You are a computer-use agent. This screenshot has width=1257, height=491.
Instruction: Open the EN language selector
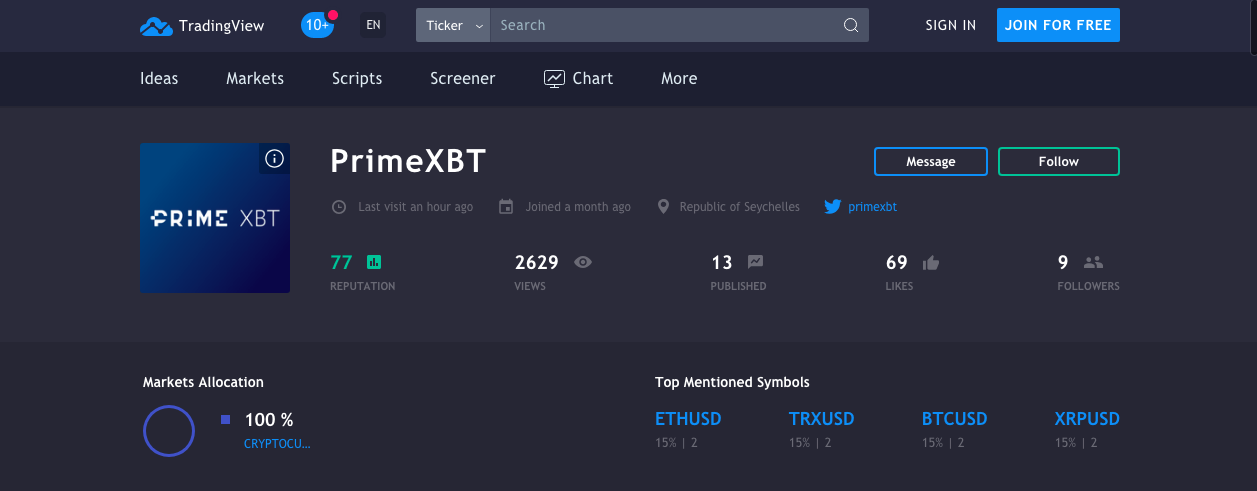(373, 25)
